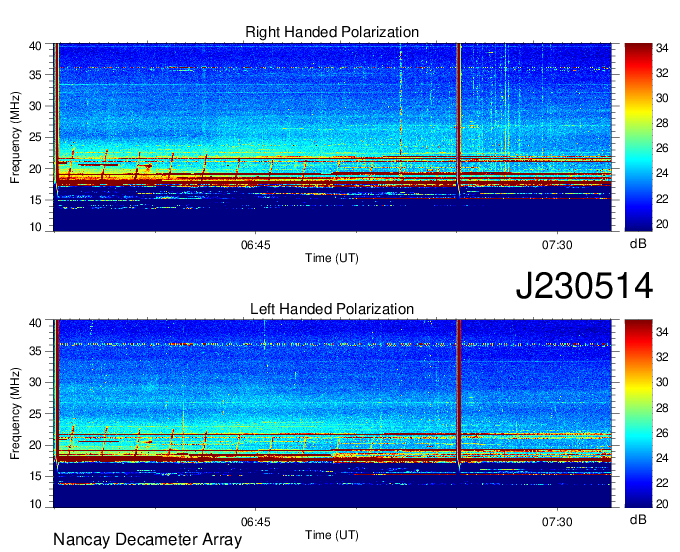Click the "Right Handed Polarization" title

click(x=332, y=32)
